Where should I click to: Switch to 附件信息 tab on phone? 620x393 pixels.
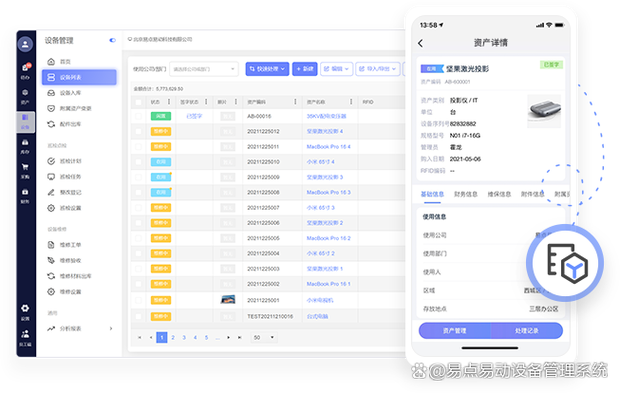pyautogui.click(x=533, y=194)
